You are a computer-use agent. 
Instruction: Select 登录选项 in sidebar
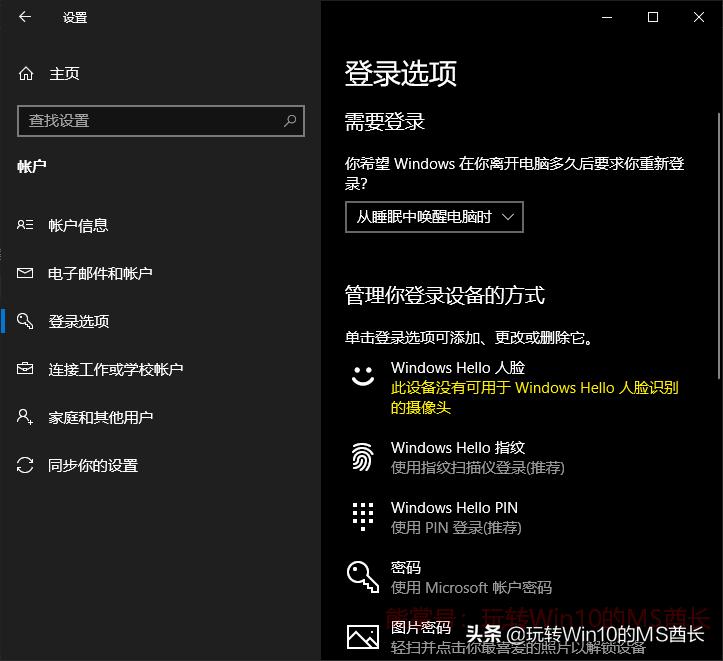[x=79, y=321]
